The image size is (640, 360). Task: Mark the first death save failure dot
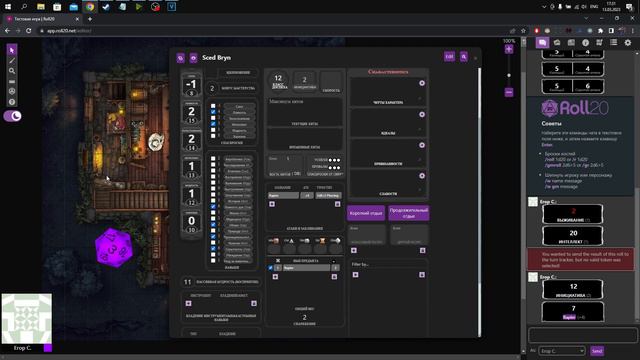330,167
